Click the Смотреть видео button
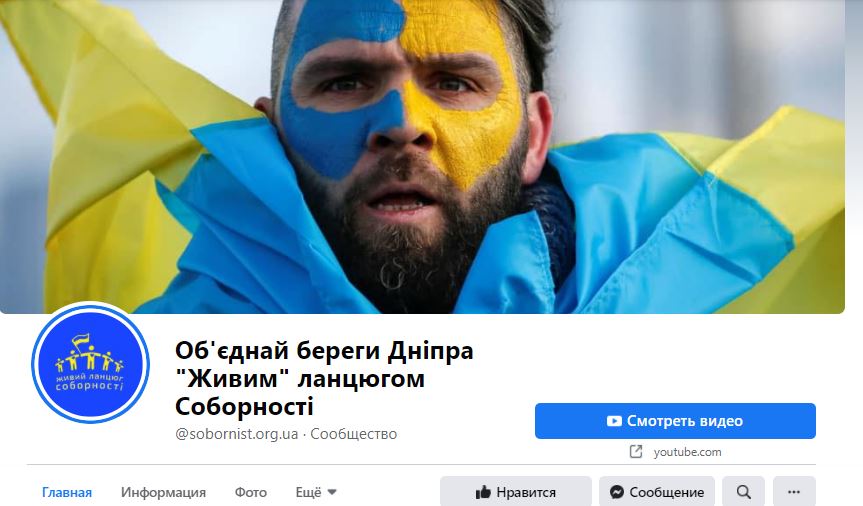This screenshot has width=863, height=506. pos(675,421)
